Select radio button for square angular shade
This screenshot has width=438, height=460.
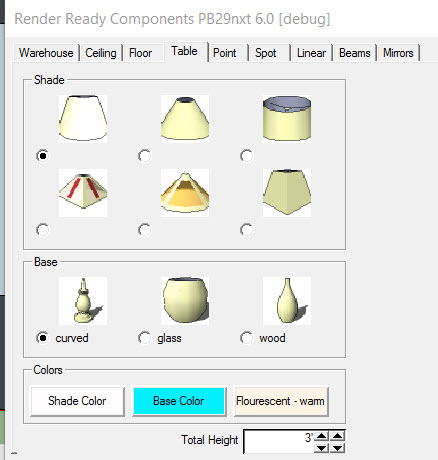246,230
